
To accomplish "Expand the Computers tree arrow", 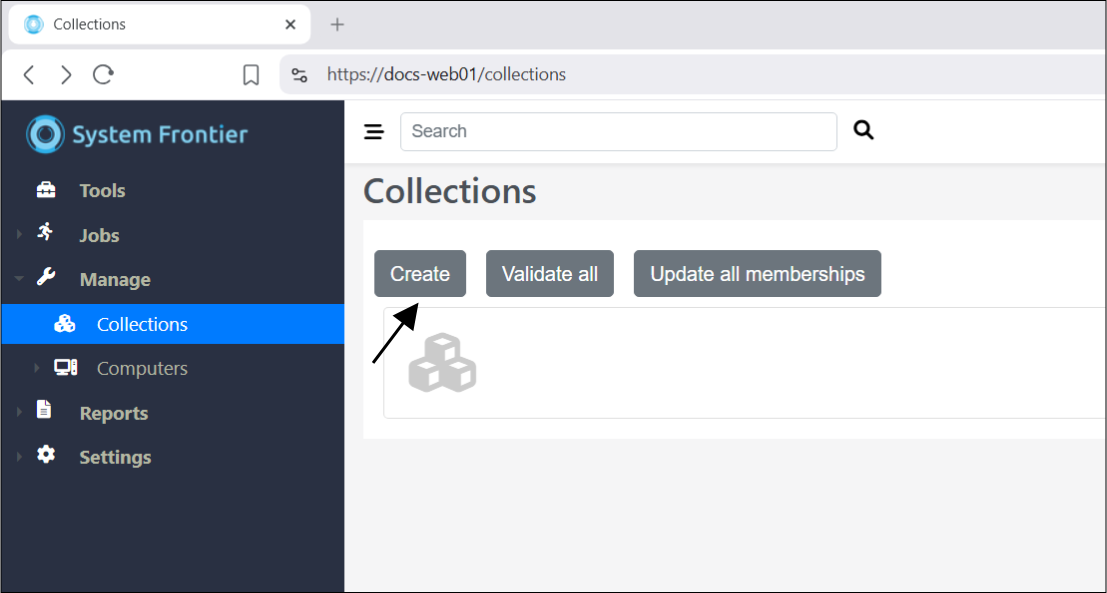I will coord(37,368).
